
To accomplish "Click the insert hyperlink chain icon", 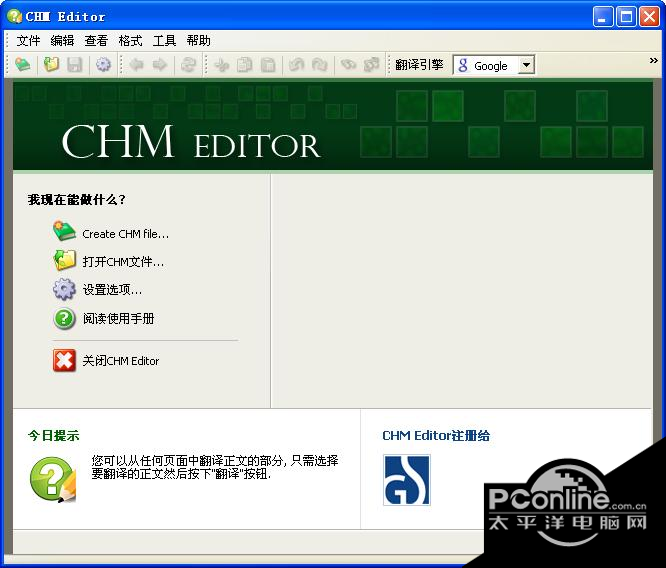I will click(348, 65).
